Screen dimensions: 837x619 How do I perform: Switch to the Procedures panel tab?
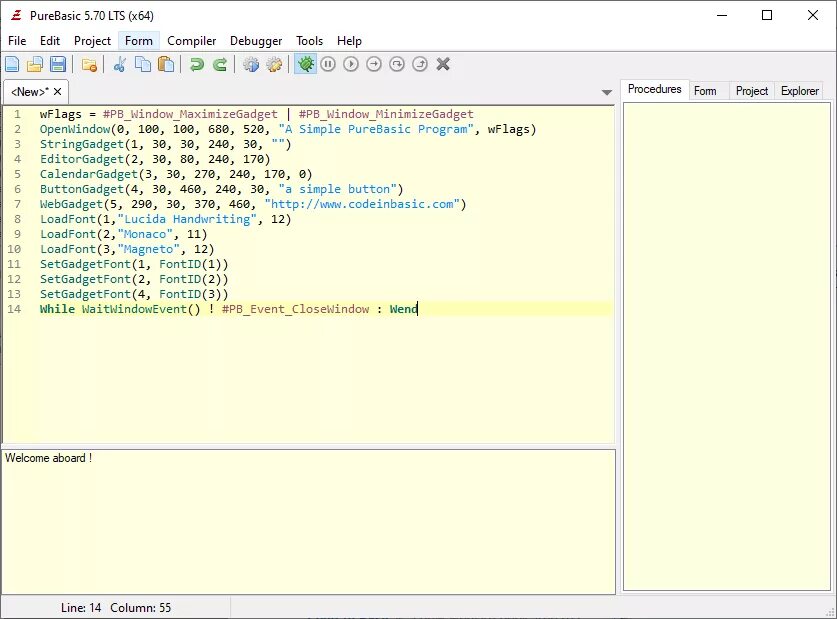tap(654, 89)
